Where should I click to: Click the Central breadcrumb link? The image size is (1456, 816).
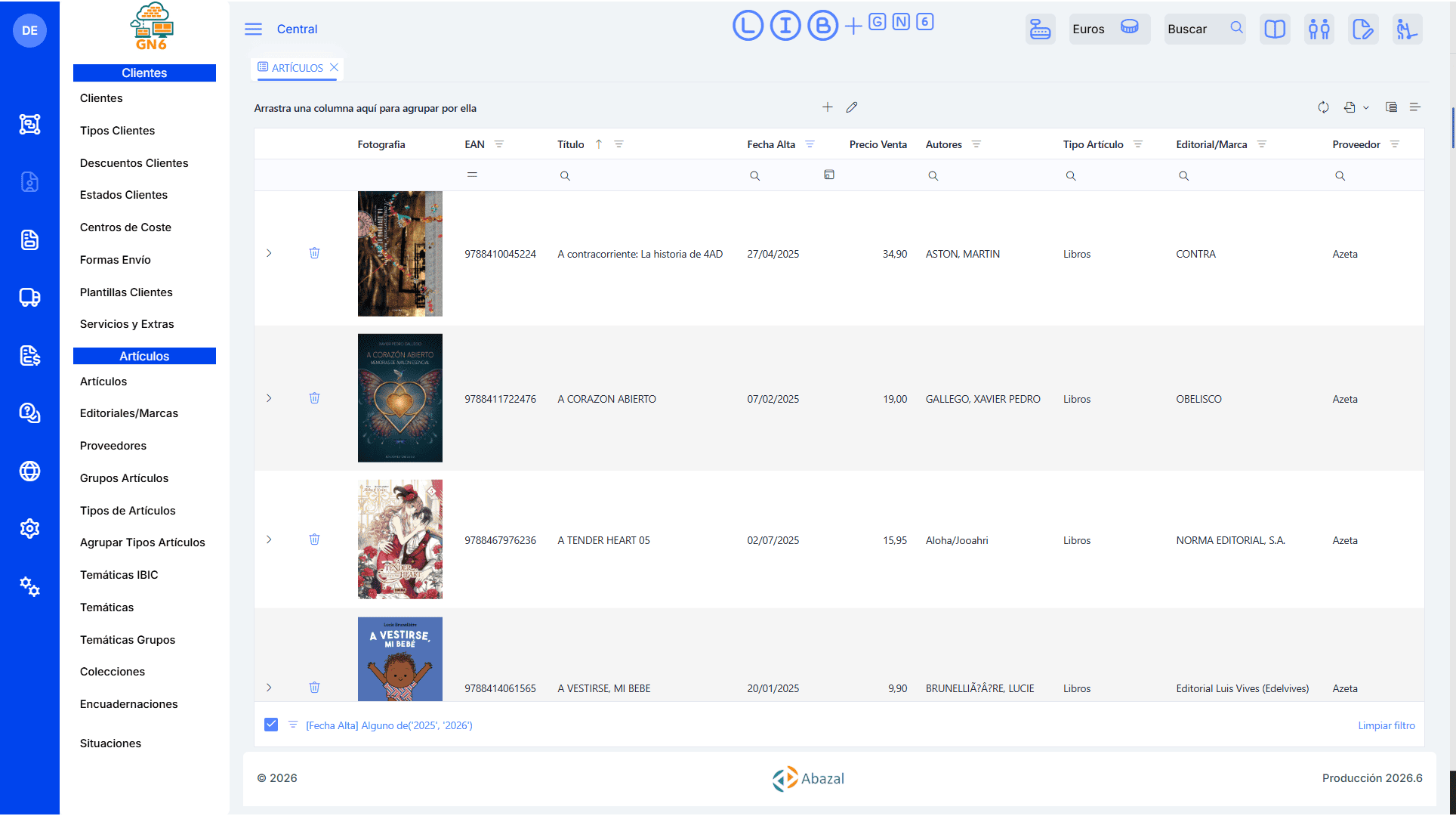[x=297, y=29]
